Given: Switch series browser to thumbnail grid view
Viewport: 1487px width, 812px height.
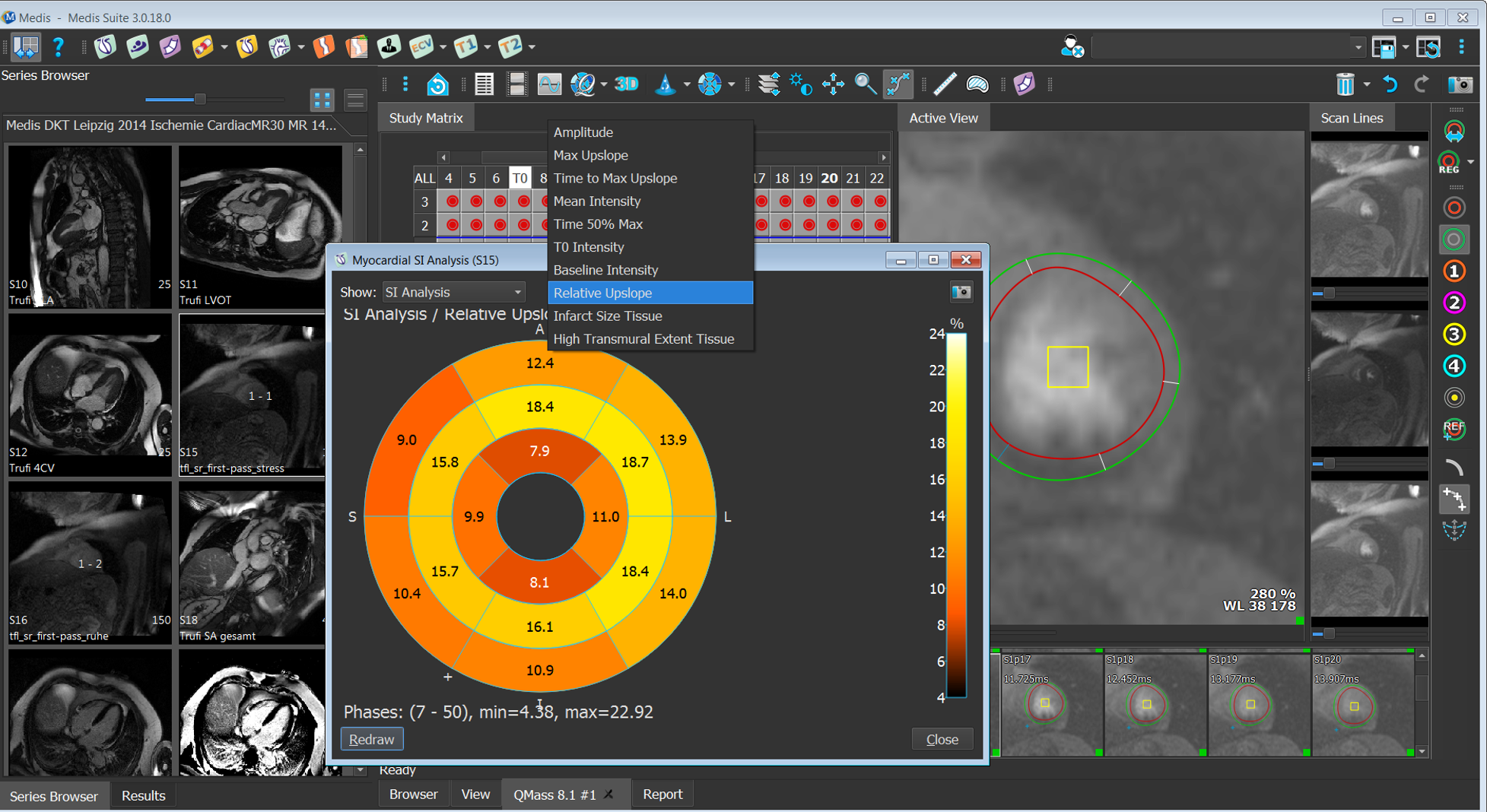Looking at the screenshot, I should [x=322, y=100].
